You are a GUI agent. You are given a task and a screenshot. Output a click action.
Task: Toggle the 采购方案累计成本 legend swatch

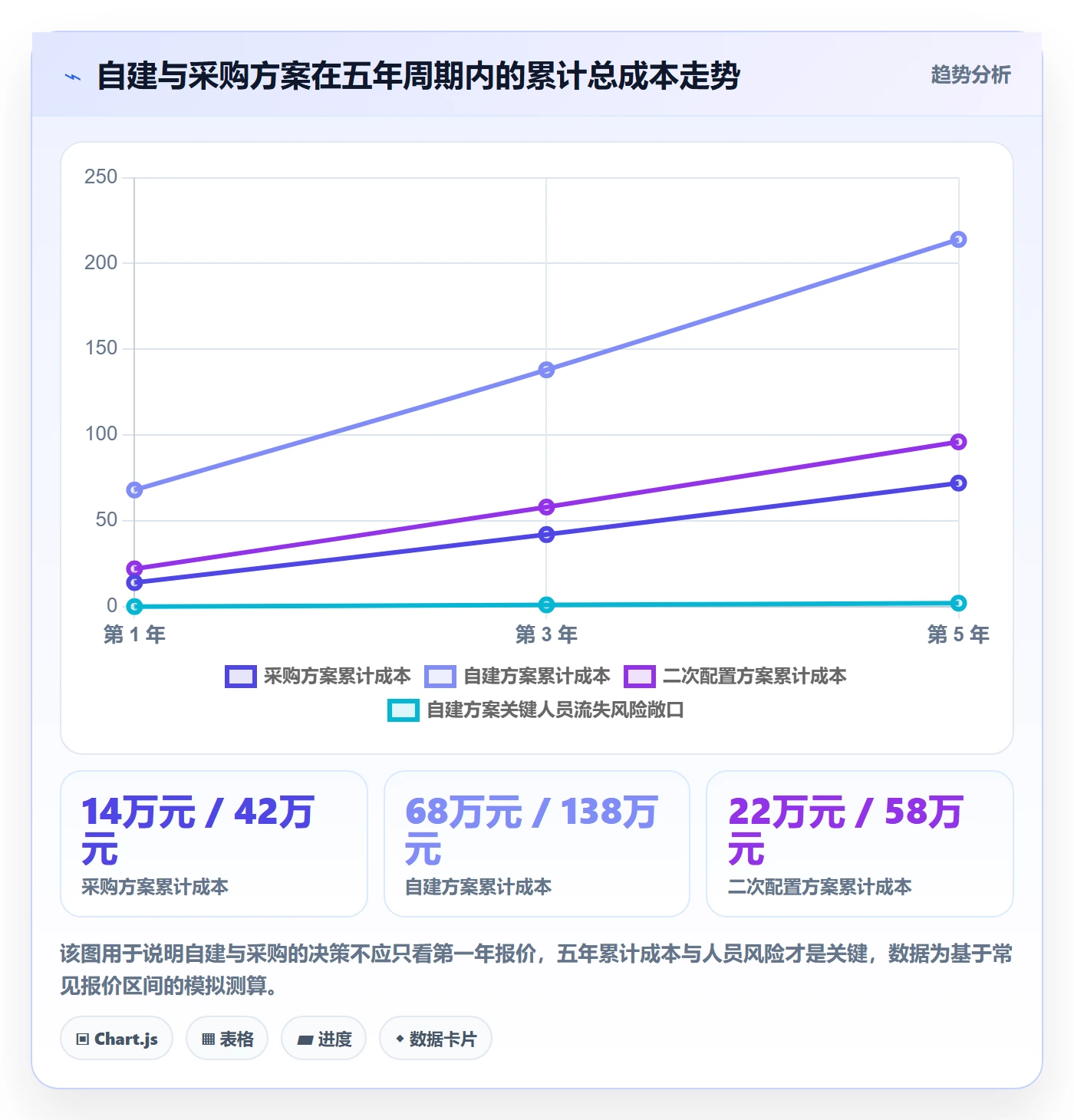[240, 677]
